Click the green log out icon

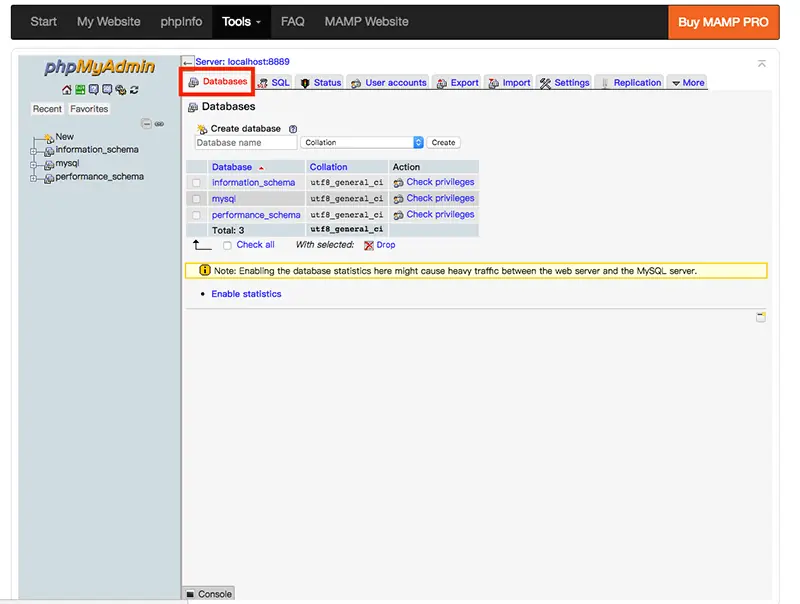coord(80,90)
